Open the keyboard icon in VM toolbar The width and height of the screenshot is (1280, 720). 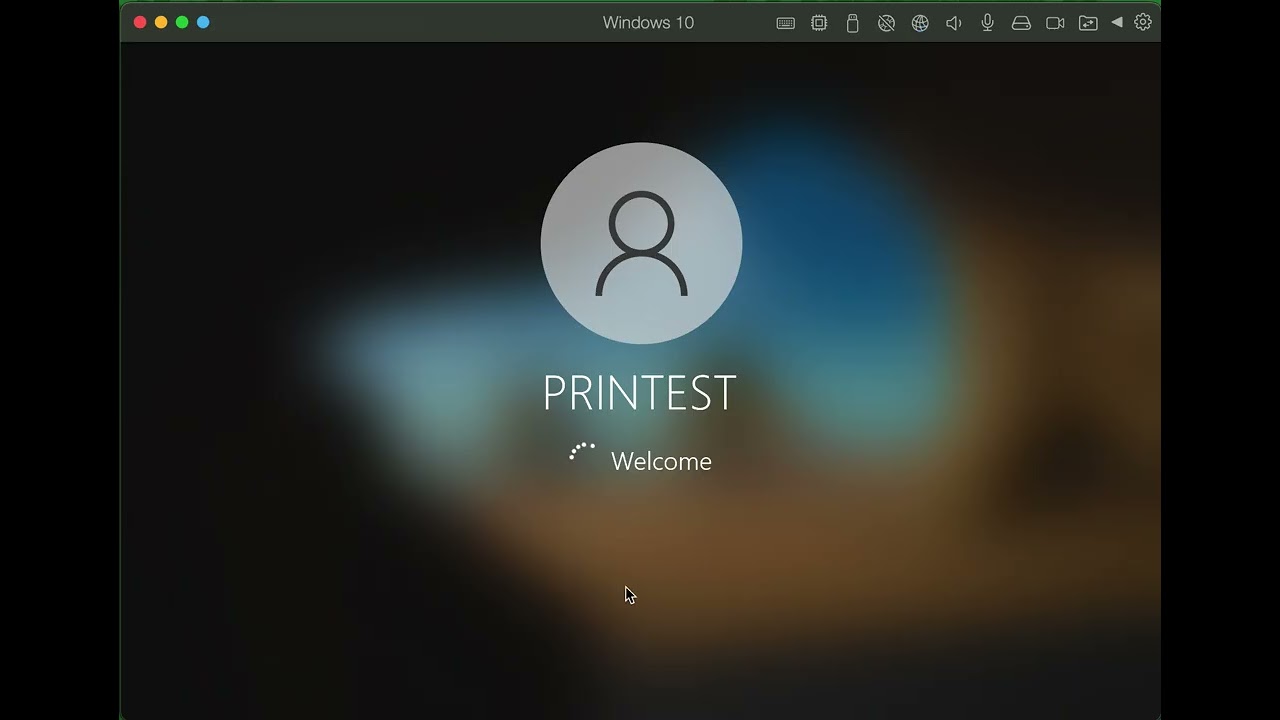coord(786,23)
